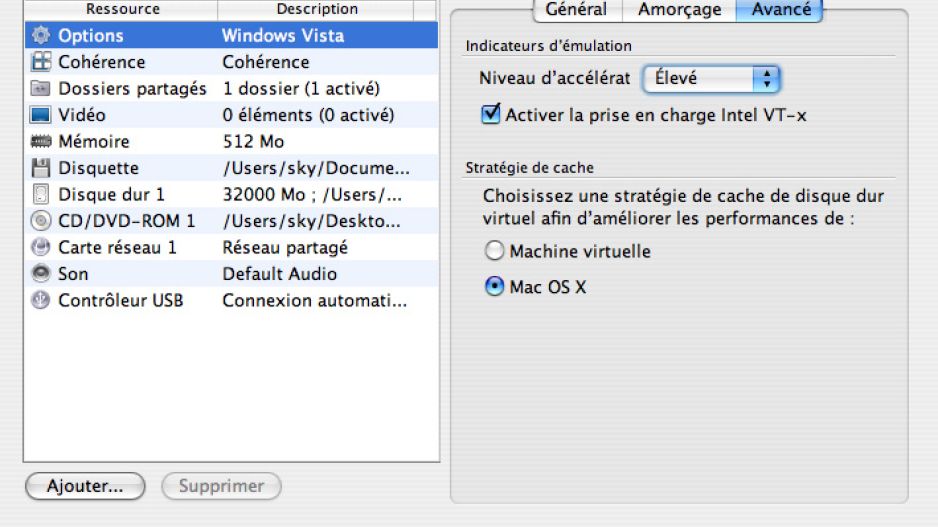
Task: Click the Contrôleur USB icon
Action: (41, 300)
